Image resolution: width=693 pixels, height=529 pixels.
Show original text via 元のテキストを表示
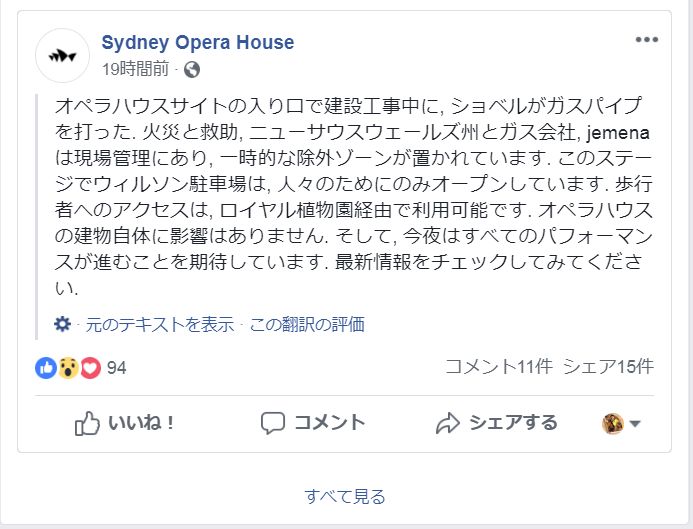pos(159,324)
